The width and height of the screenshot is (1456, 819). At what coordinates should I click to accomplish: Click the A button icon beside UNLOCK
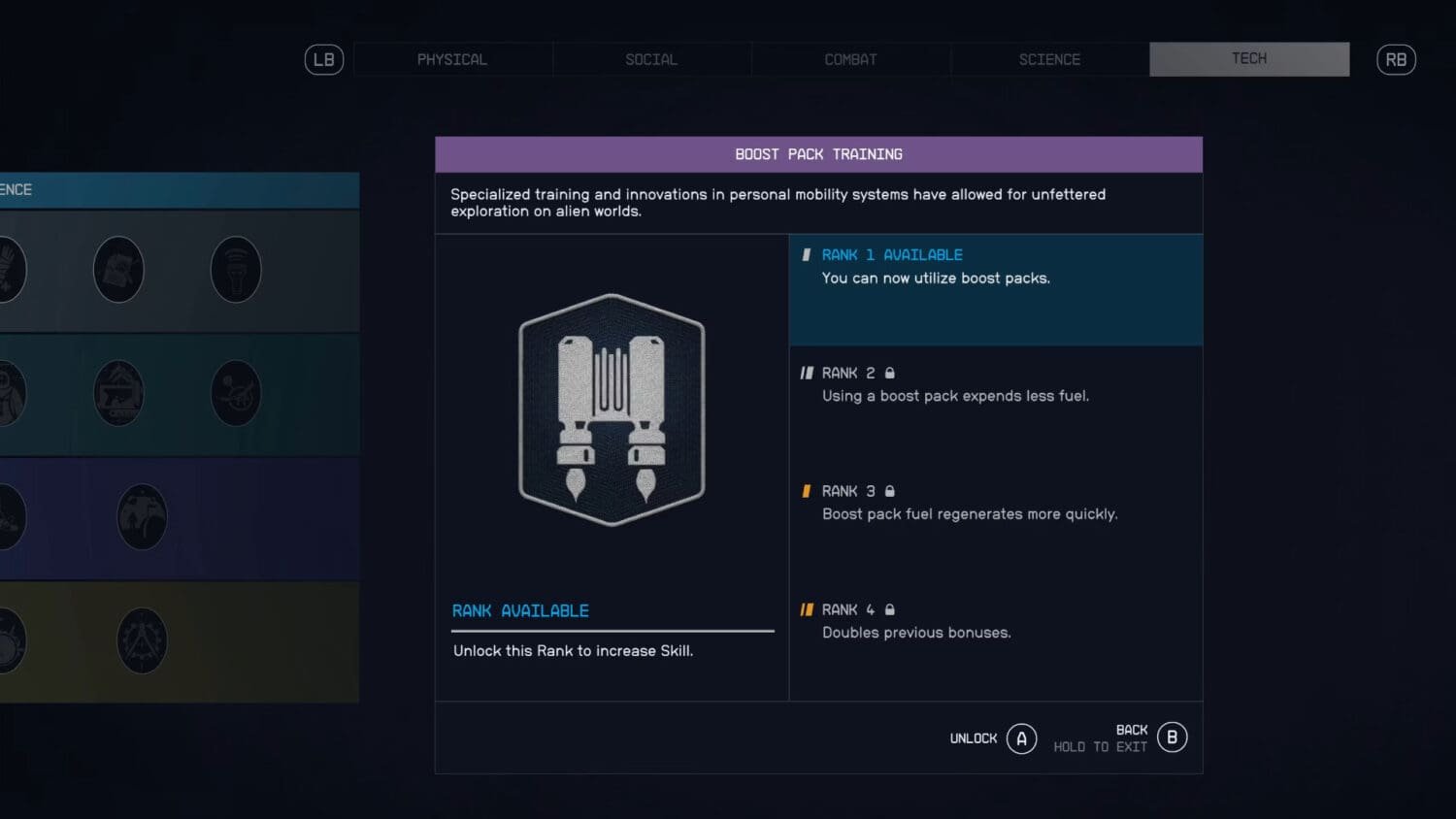(x=1021, y=738)
